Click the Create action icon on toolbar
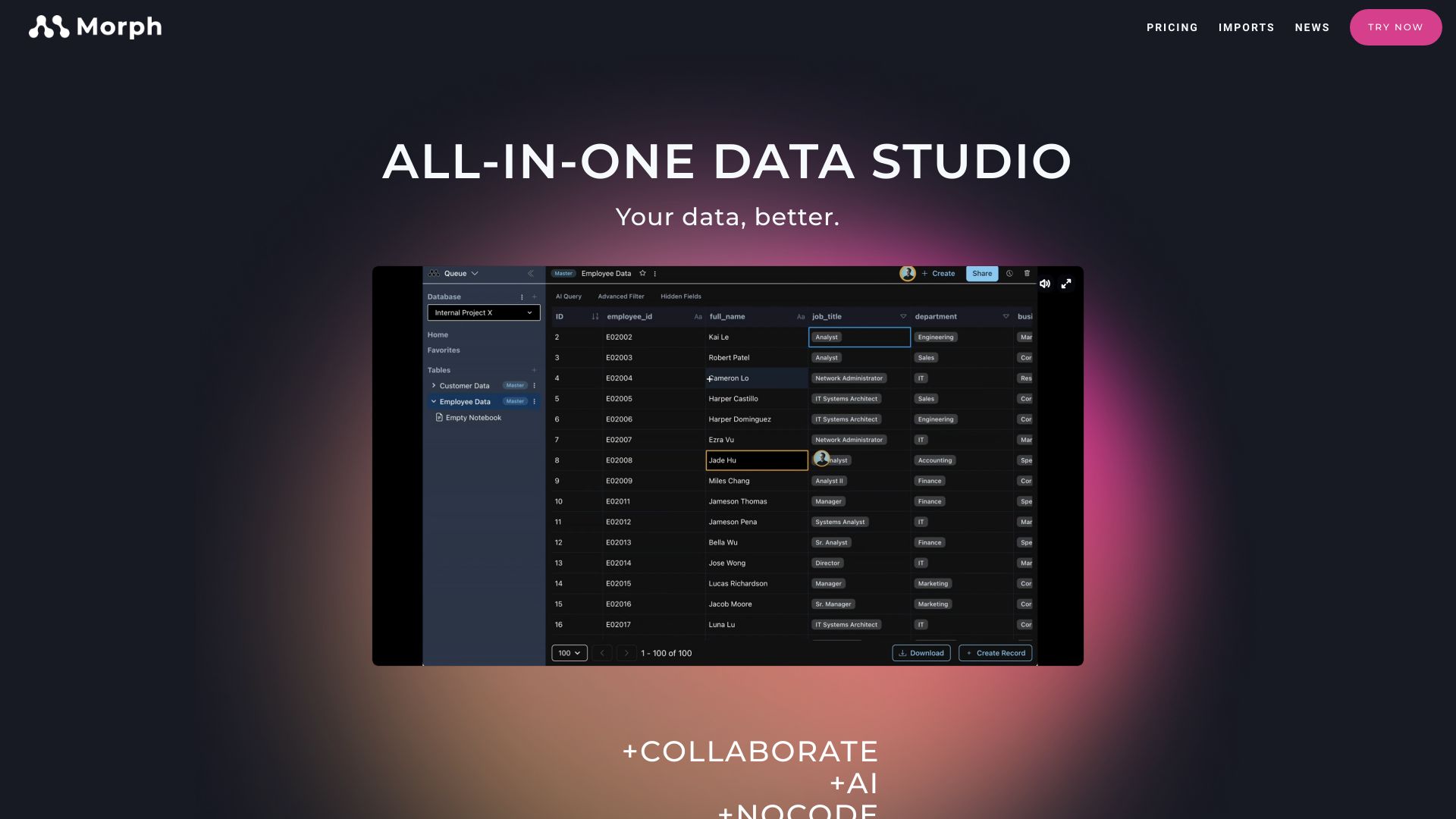 [937, 273]
